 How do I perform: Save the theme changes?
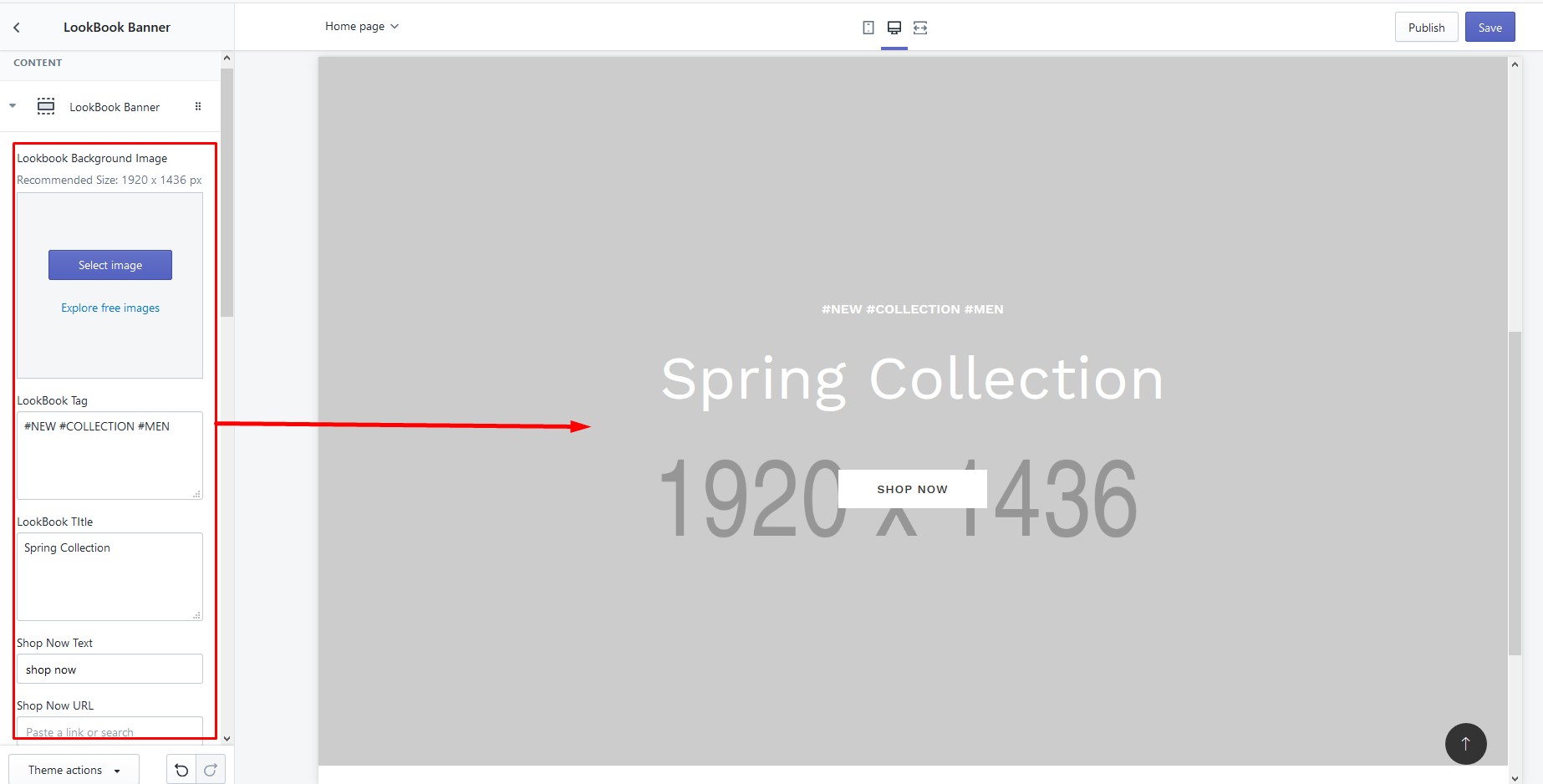click(1490, 28)
